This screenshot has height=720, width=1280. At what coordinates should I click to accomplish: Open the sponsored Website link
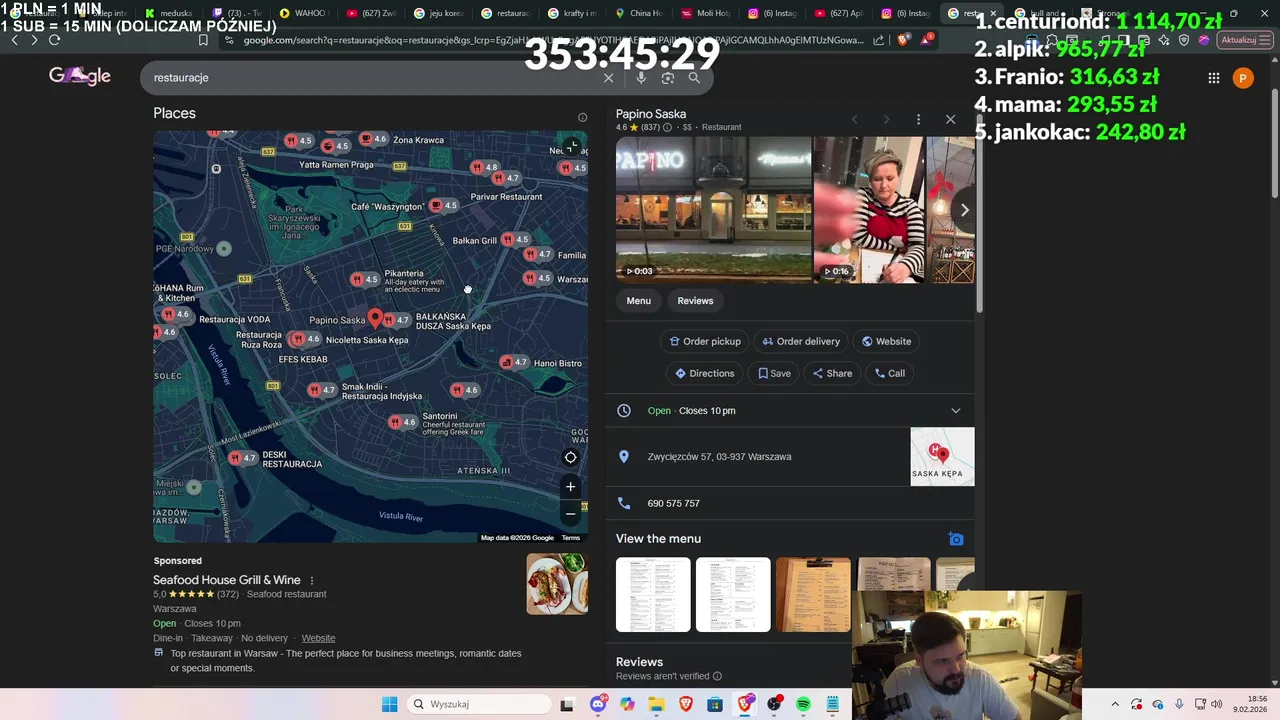318,638
